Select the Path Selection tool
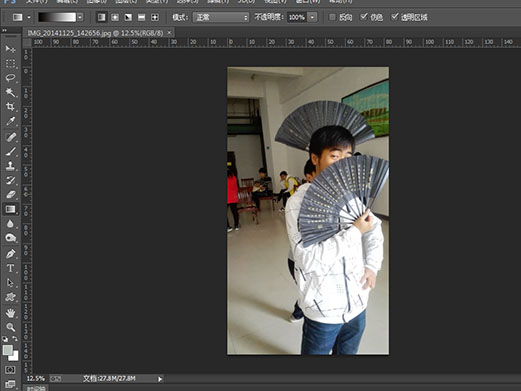 10,283
